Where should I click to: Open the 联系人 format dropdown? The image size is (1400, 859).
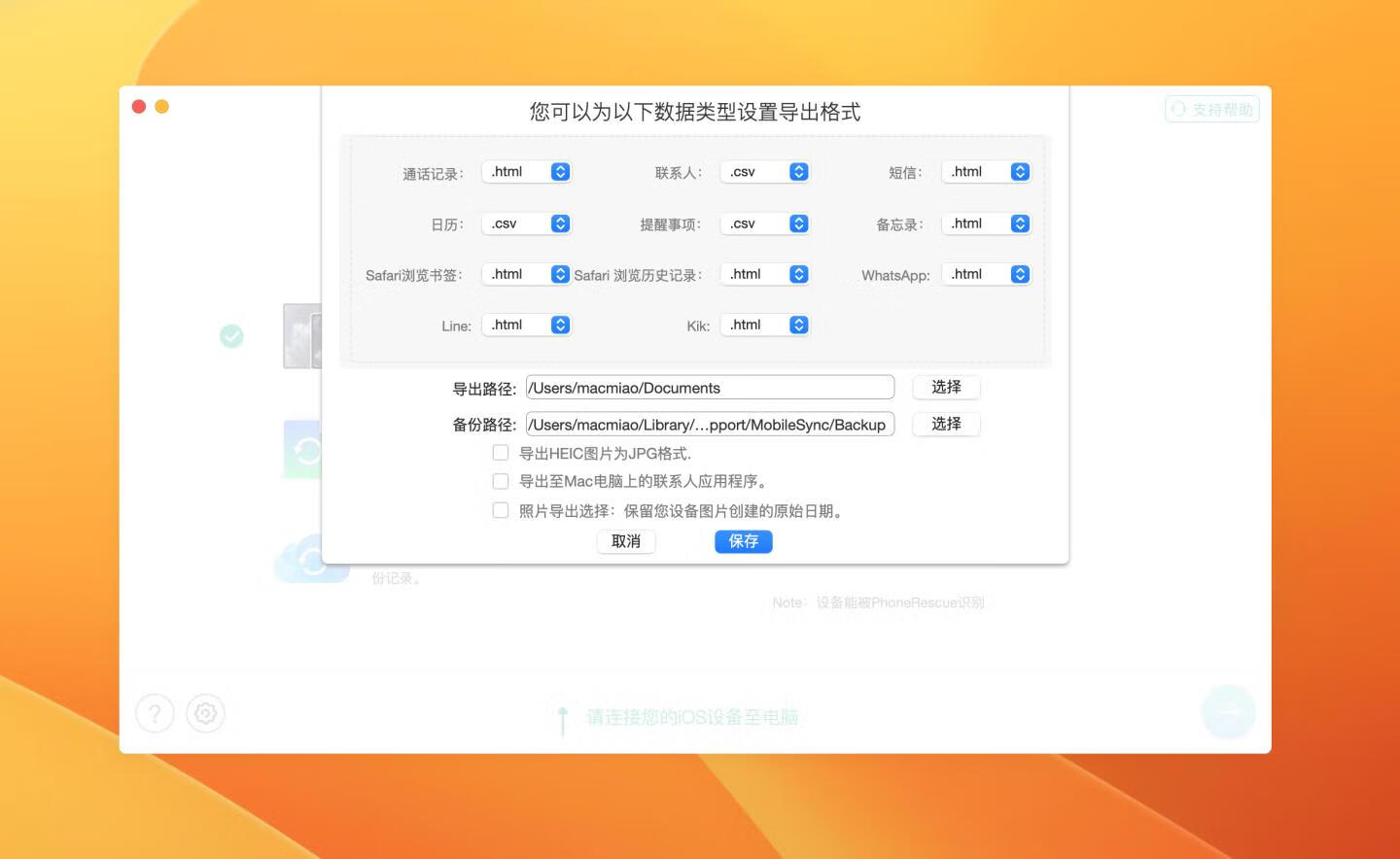(x=765, y=172)
